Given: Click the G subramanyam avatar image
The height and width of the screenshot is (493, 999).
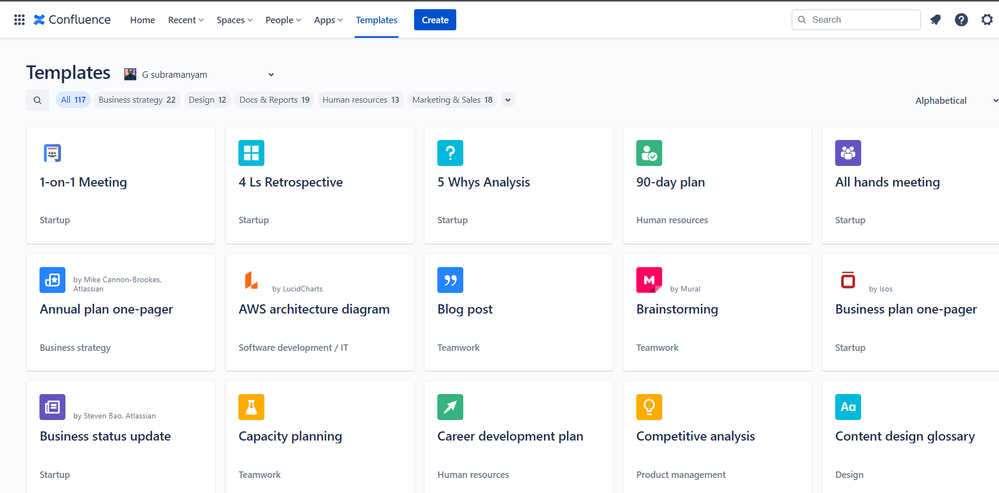Looking at the screenshot, I should pyautogui.click(x=130, y=75).
